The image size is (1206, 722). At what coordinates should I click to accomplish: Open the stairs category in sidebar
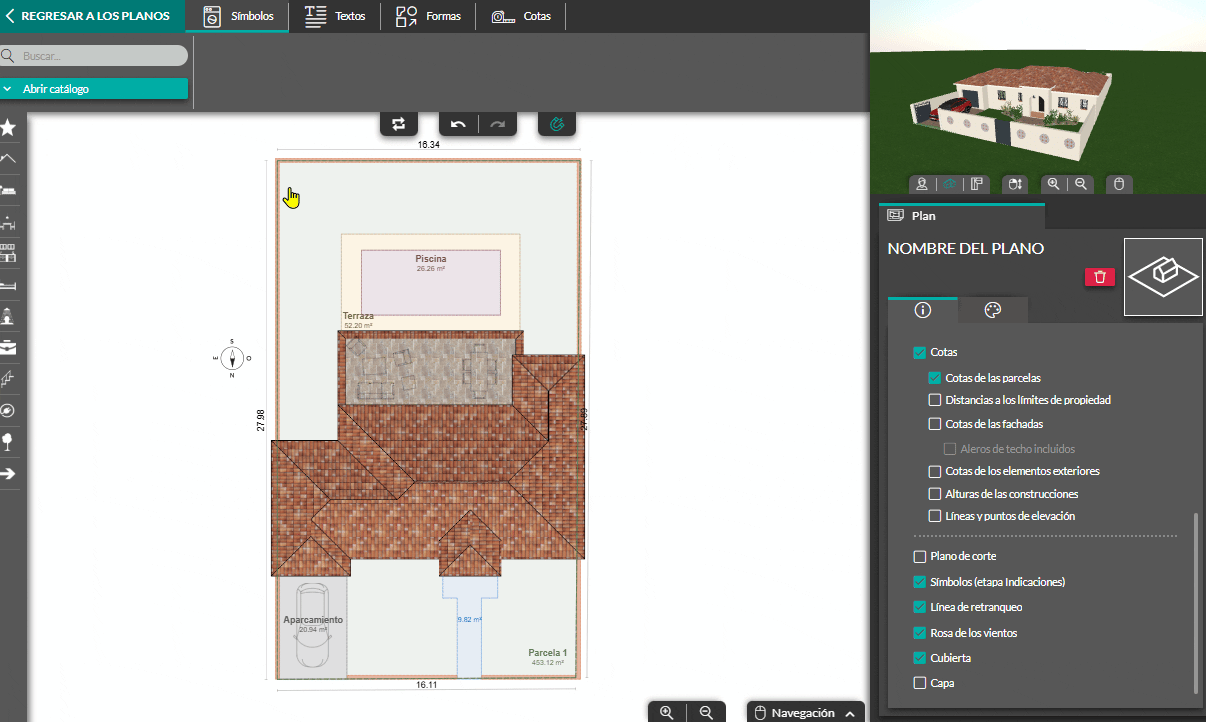[x=8, y=379]
